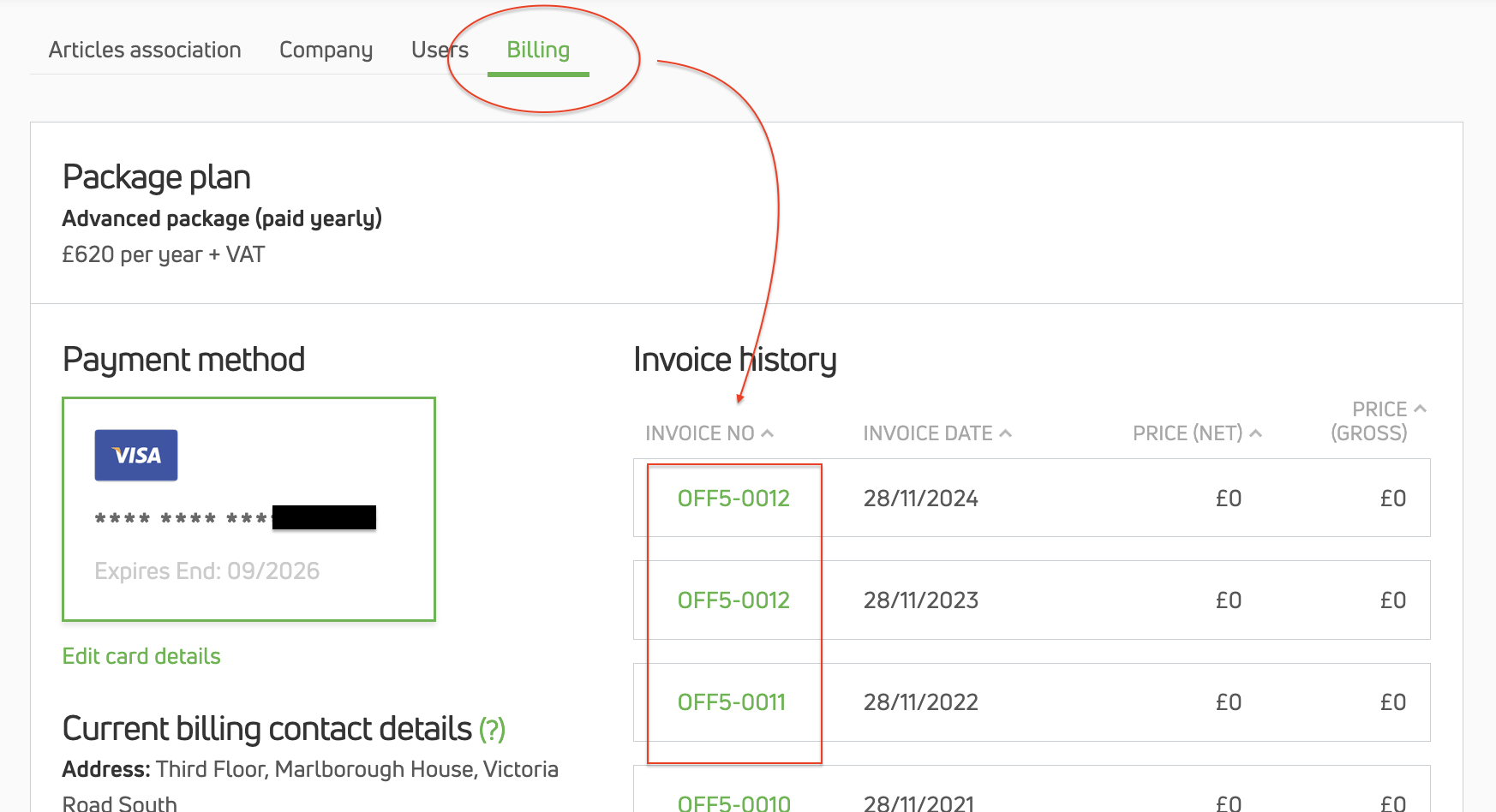Sort invoices ascending by invoice number

coord(769,433)
